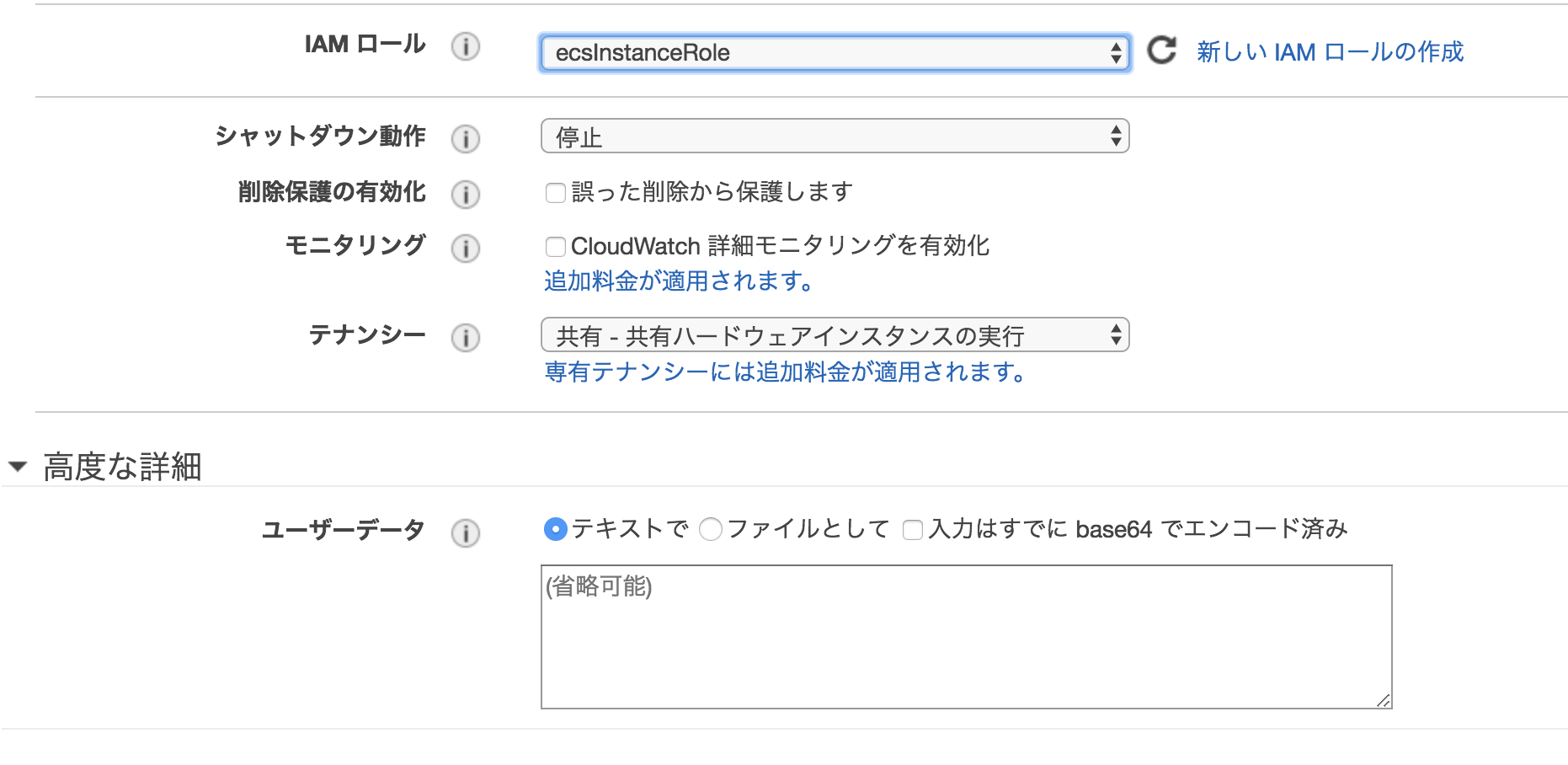
Task: Check the base64 でエンコード済み option
Action: 913,530
